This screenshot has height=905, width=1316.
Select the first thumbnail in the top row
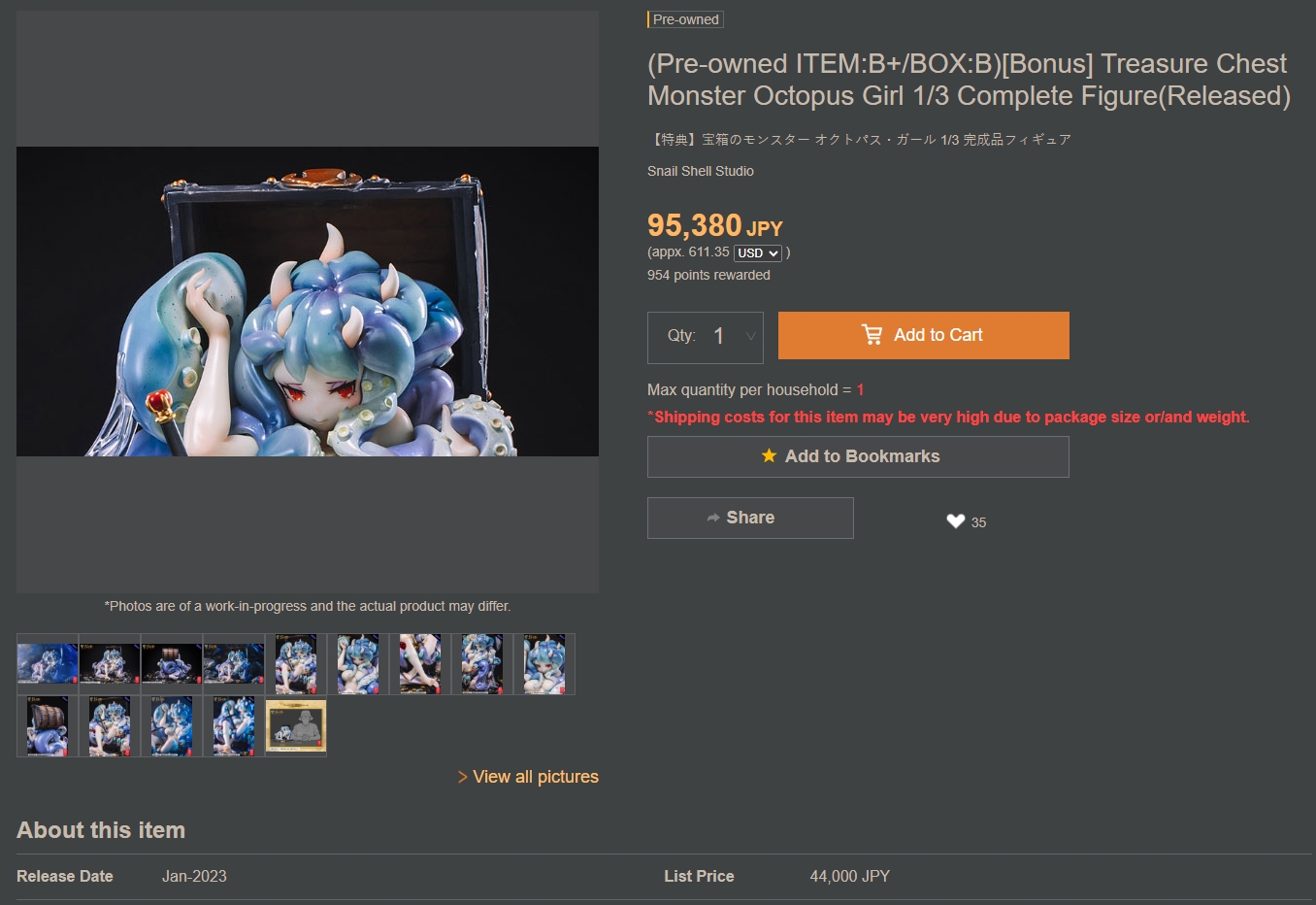pos(48,664)
